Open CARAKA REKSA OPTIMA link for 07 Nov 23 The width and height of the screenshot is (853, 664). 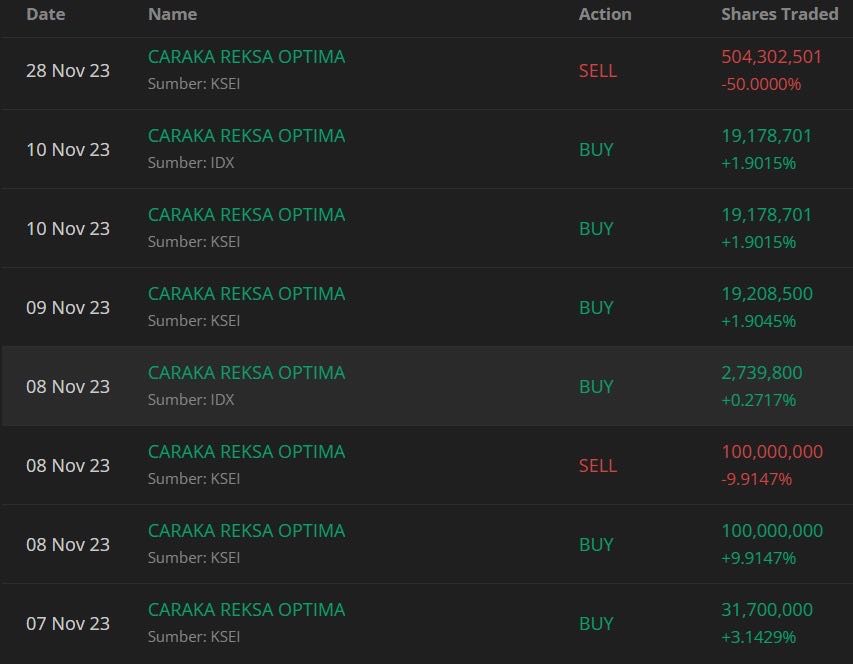click(x=246, y=610)
